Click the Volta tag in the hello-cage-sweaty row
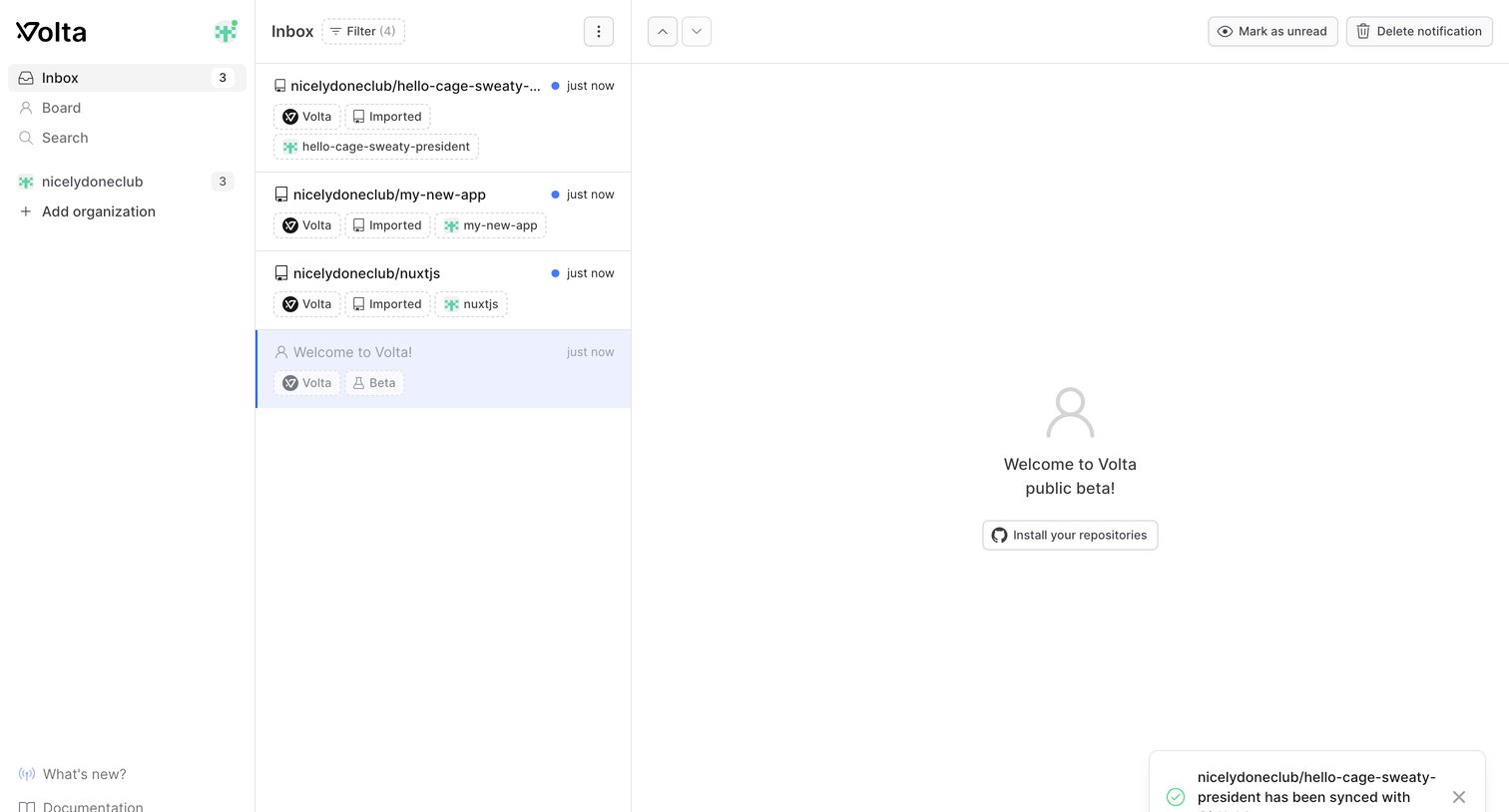 click(306, 117)
